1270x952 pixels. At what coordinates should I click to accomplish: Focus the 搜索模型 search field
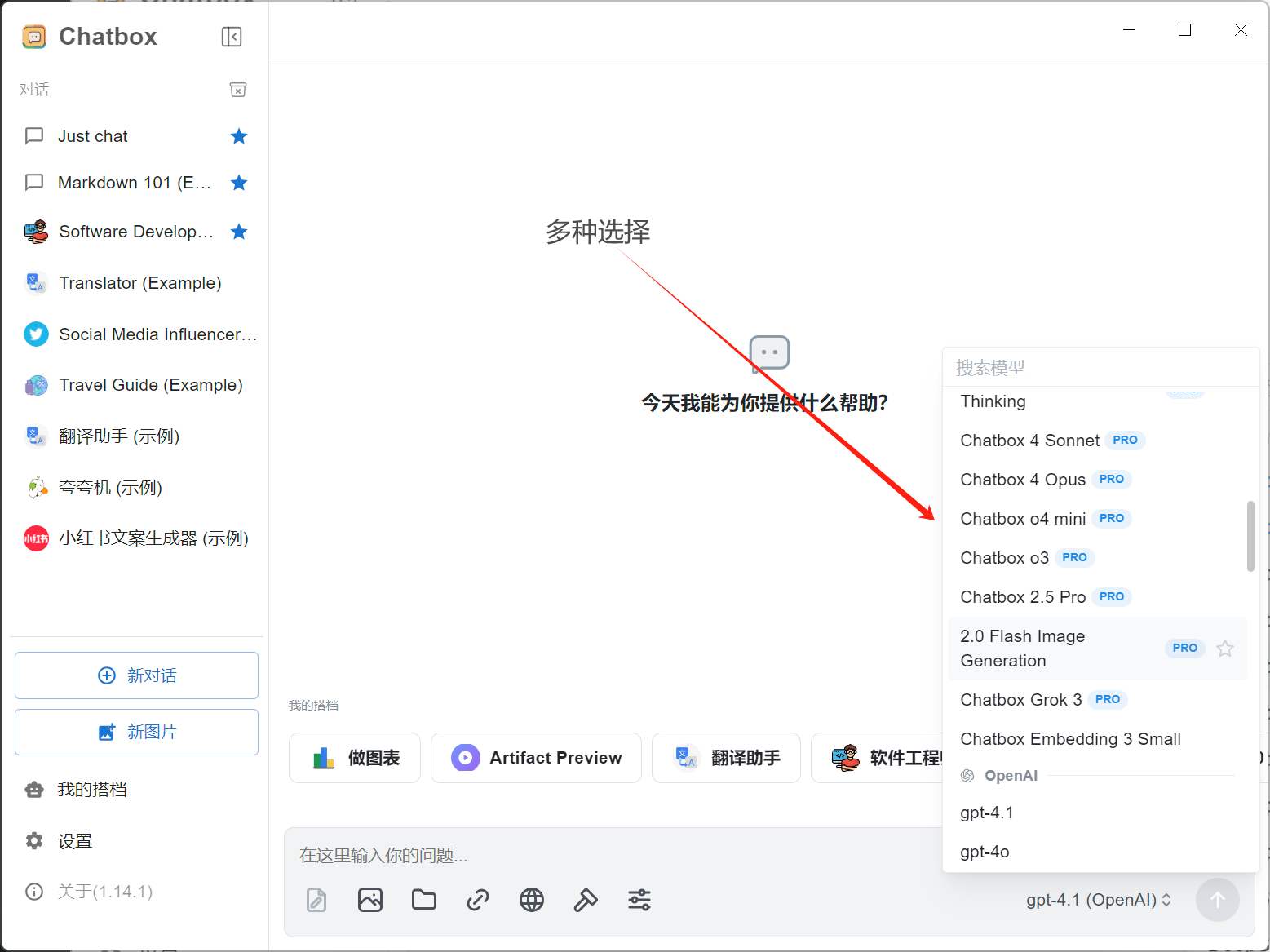(x=1101, y=368)
